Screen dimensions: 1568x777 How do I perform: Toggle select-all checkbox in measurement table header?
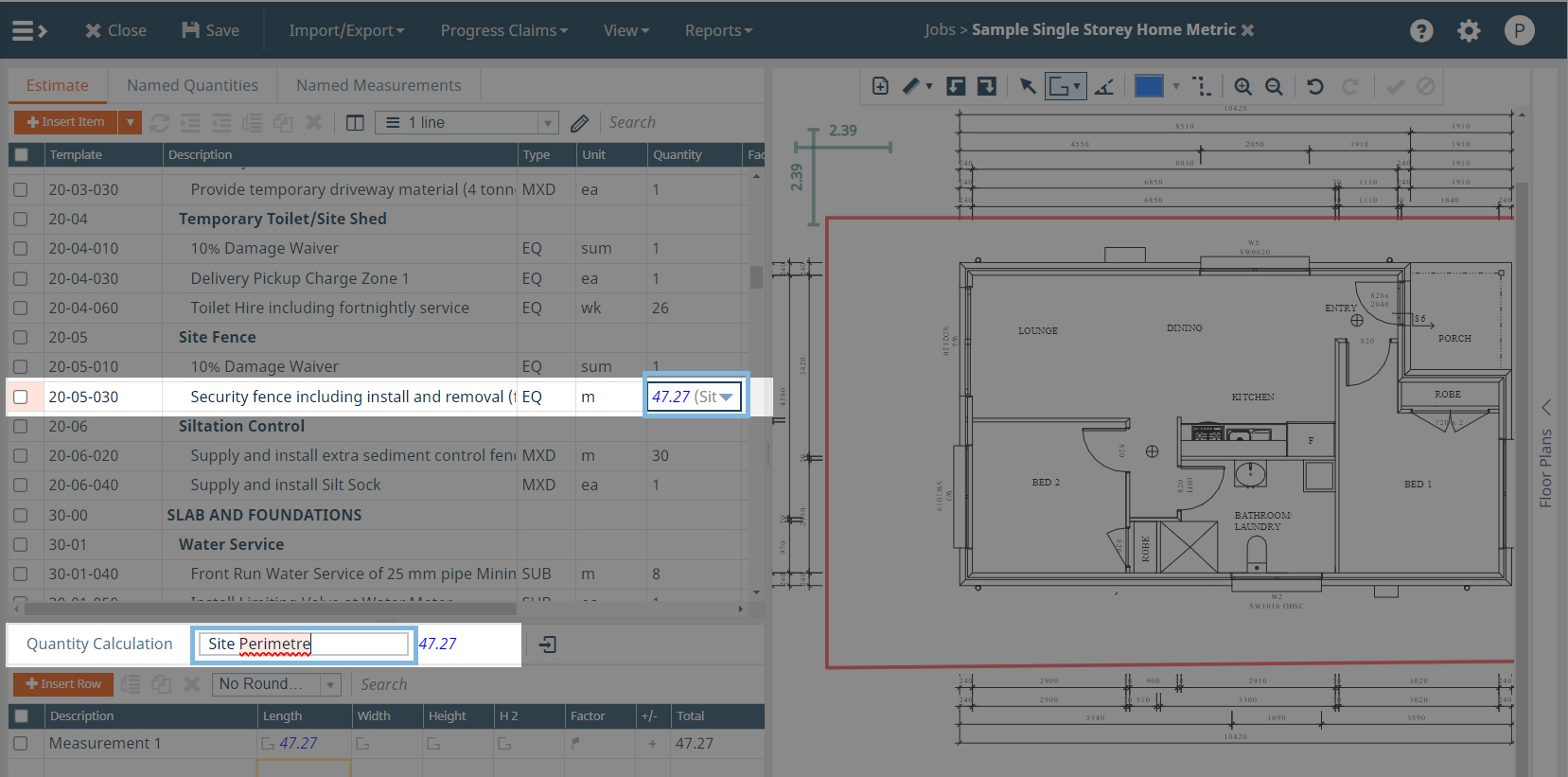(21, 716)
